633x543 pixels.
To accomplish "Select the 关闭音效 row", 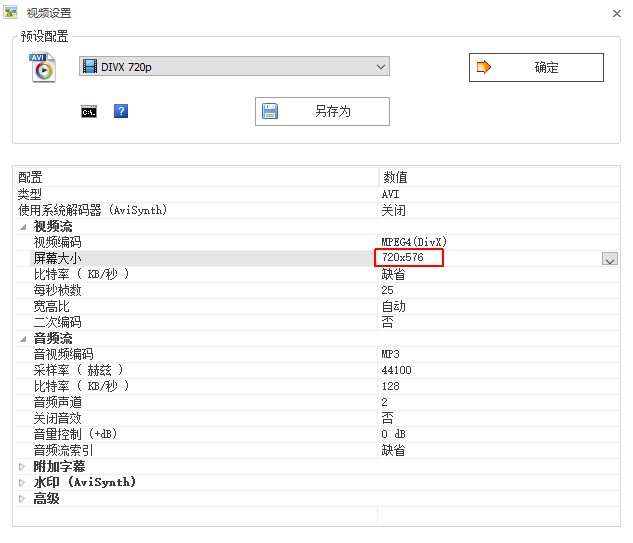I will tap(317, 418).
